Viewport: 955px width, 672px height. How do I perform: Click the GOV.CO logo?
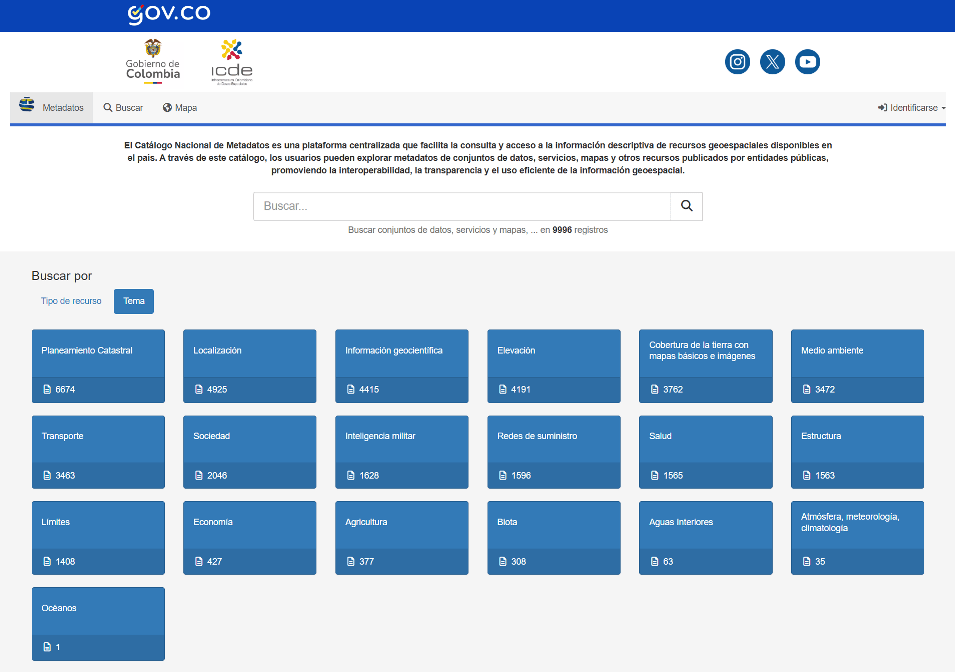tap(169, 14)
